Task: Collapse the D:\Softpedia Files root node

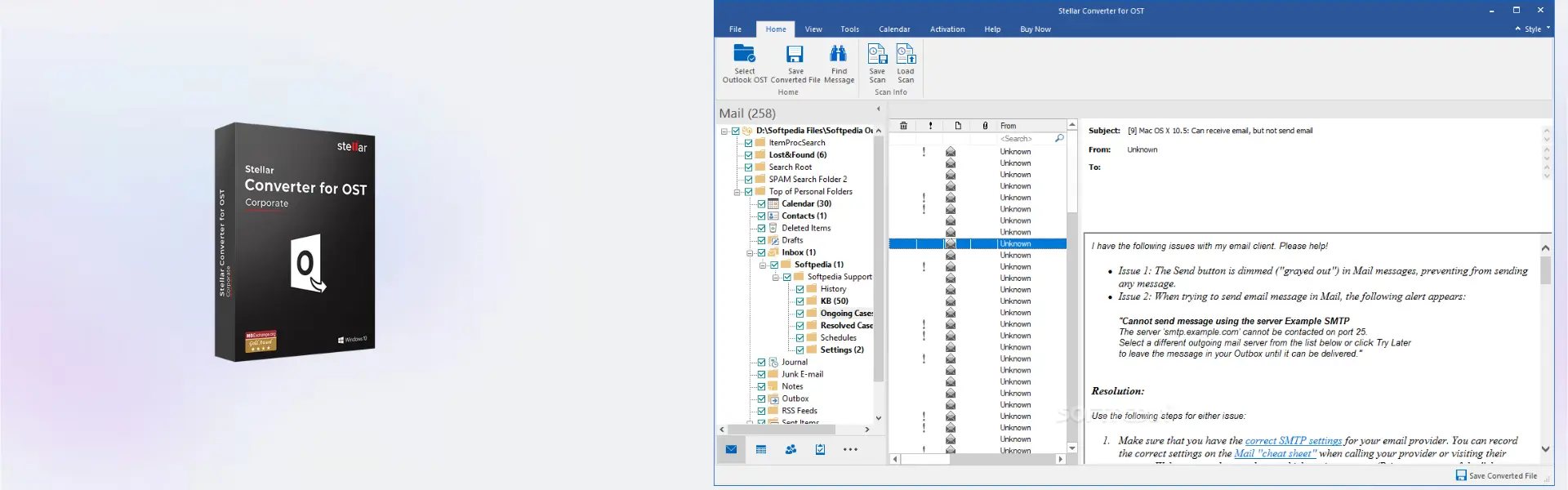Action: coord(724,131)
